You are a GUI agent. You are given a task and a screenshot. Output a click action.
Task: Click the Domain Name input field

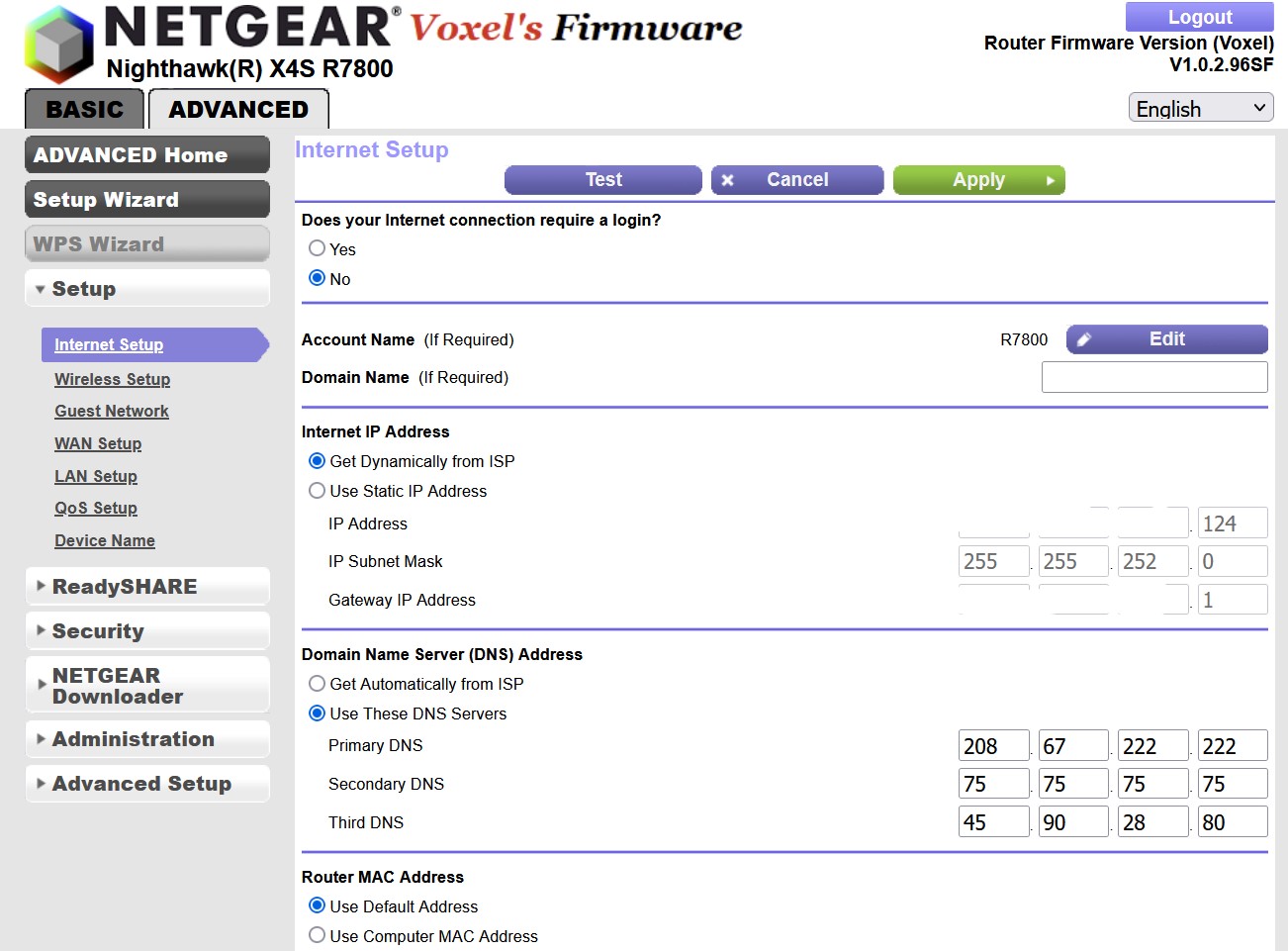pyautogui.click(x=1153, y=377)
